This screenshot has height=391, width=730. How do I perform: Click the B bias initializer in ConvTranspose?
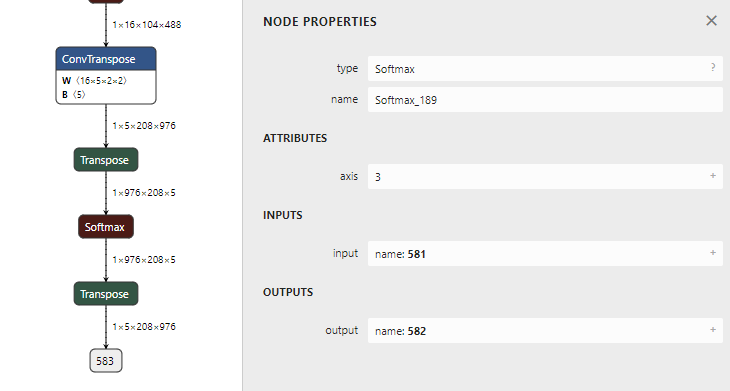tap(74, 94)
